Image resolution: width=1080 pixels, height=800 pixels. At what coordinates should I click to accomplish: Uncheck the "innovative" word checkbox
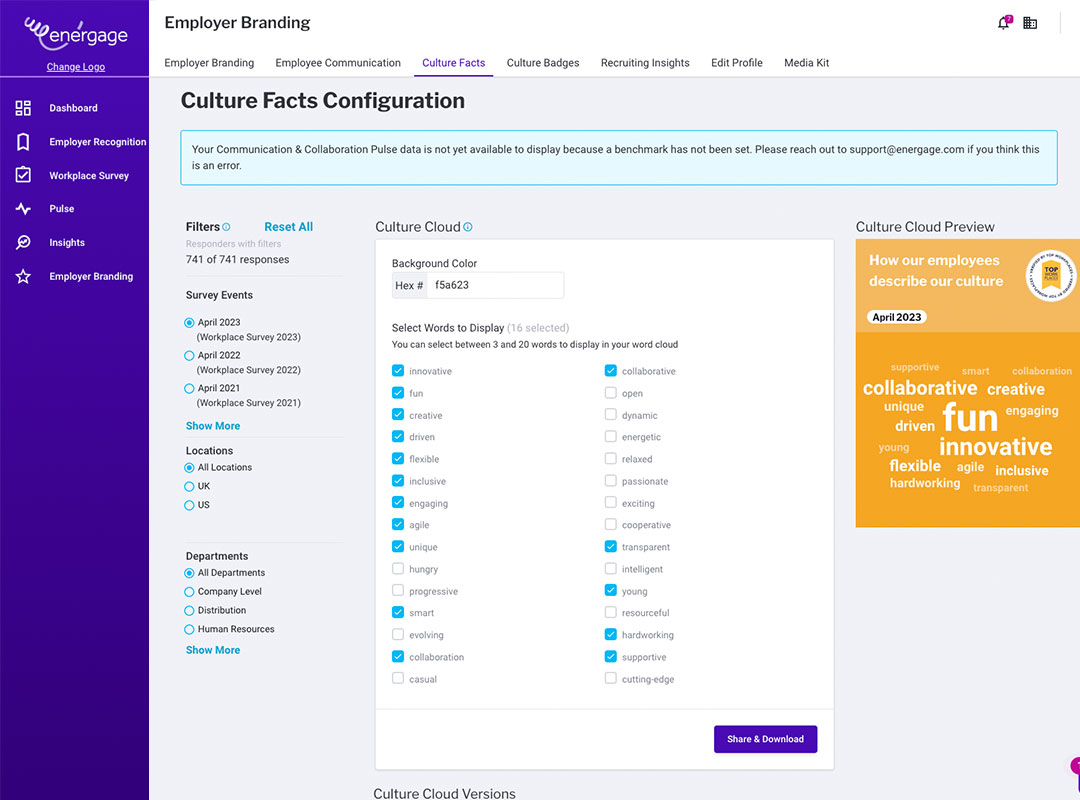[398, 371]
